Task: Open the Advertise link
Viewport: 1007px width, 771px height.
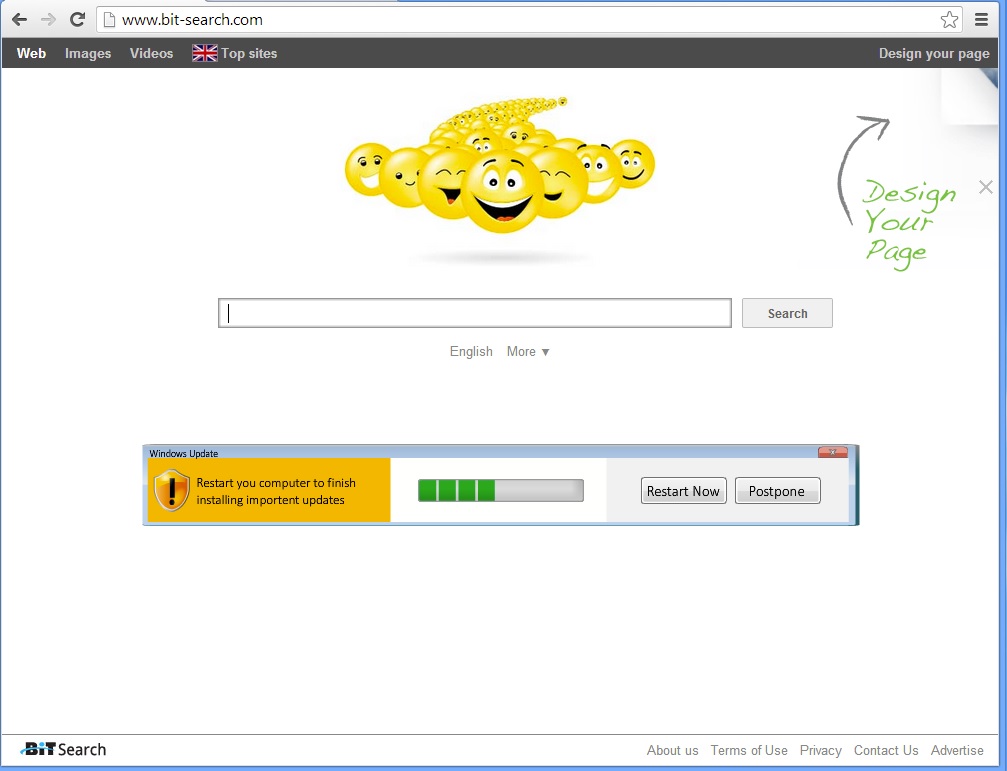Action: pos(957,750)
